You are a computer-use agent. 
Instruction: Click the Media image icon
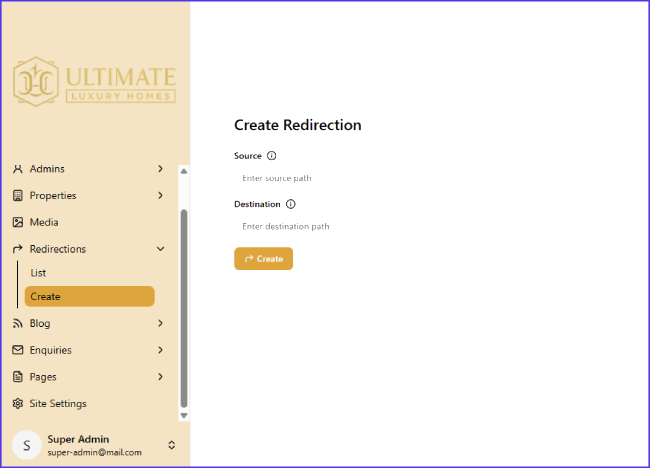pos(18,222)
